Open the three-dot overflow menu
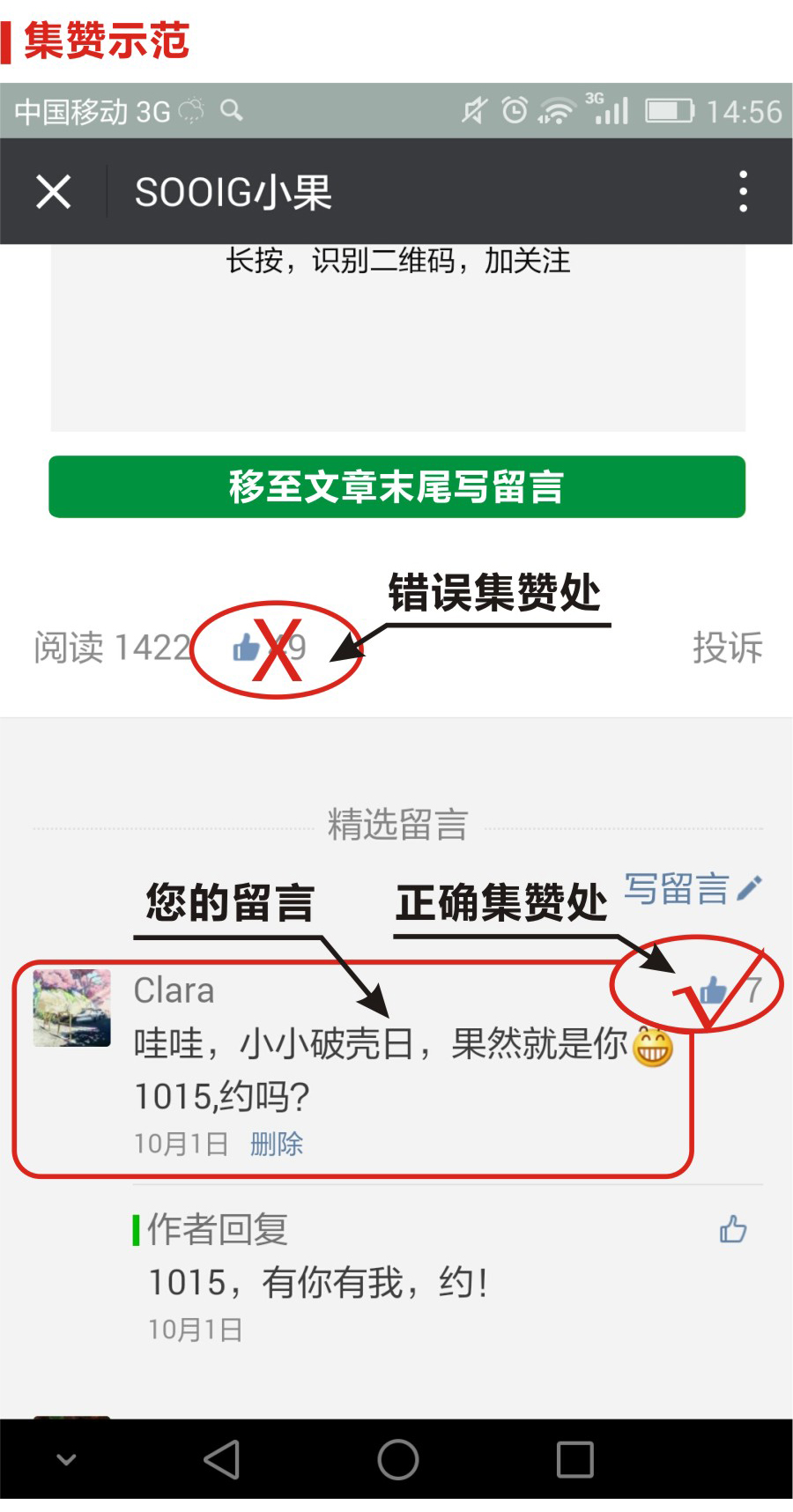Image resolution: width=793 pixels, height=1512 pixels. click(x=743, y=191)
